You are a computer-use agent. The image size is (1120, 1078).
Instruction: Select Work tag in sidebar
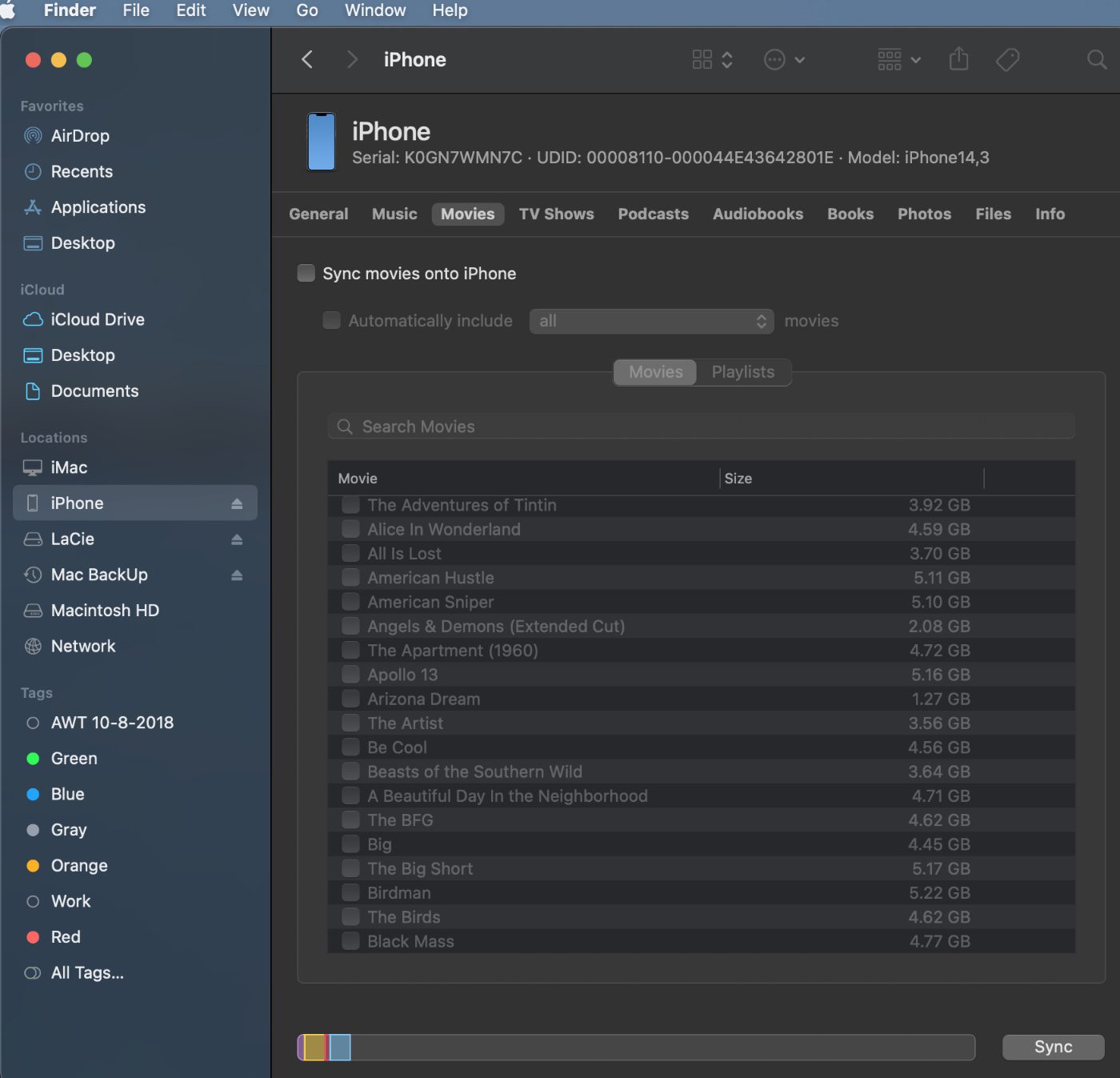70,901
